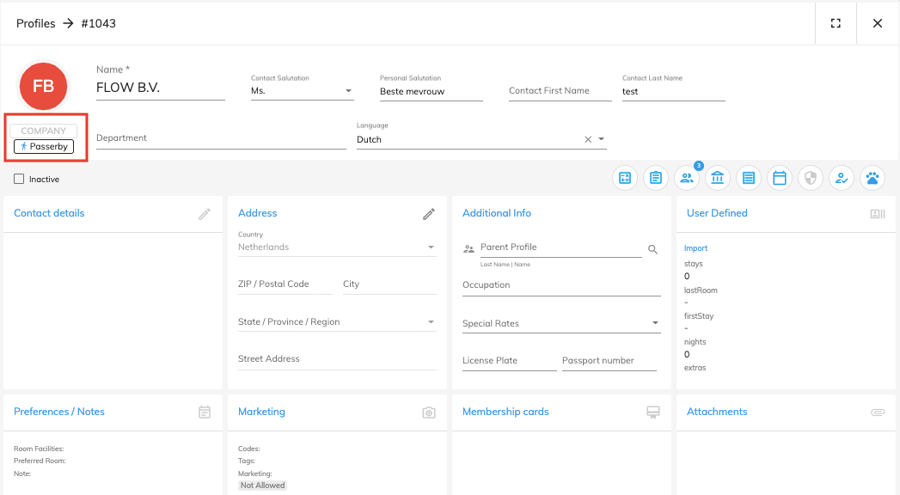This screenshot has width=900, height=495.
Task: Edit Address section with pencil icon
Action: 428,214
